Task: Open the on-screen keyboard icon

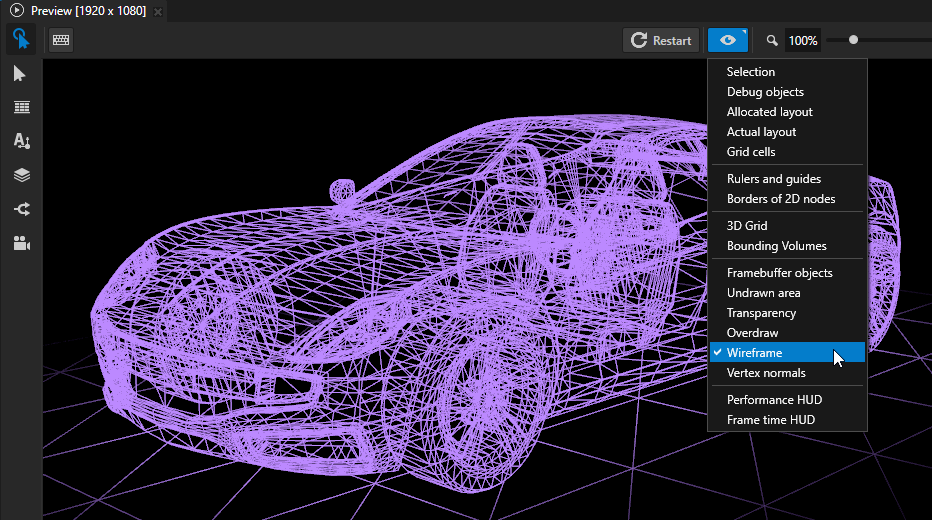Action: tap(61, 40)
